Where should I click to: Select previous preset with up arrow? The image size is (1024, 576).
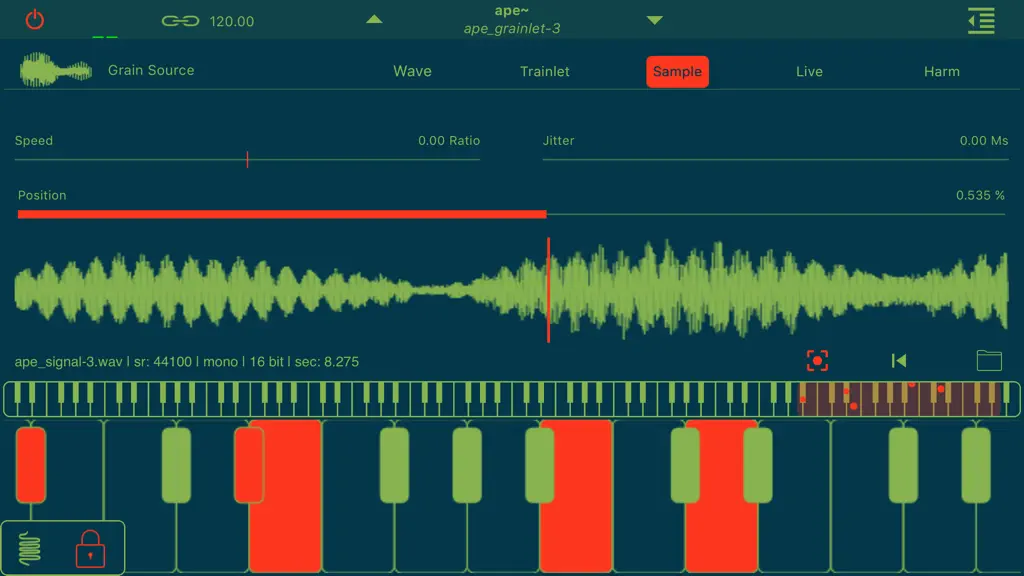click(374, 20)
